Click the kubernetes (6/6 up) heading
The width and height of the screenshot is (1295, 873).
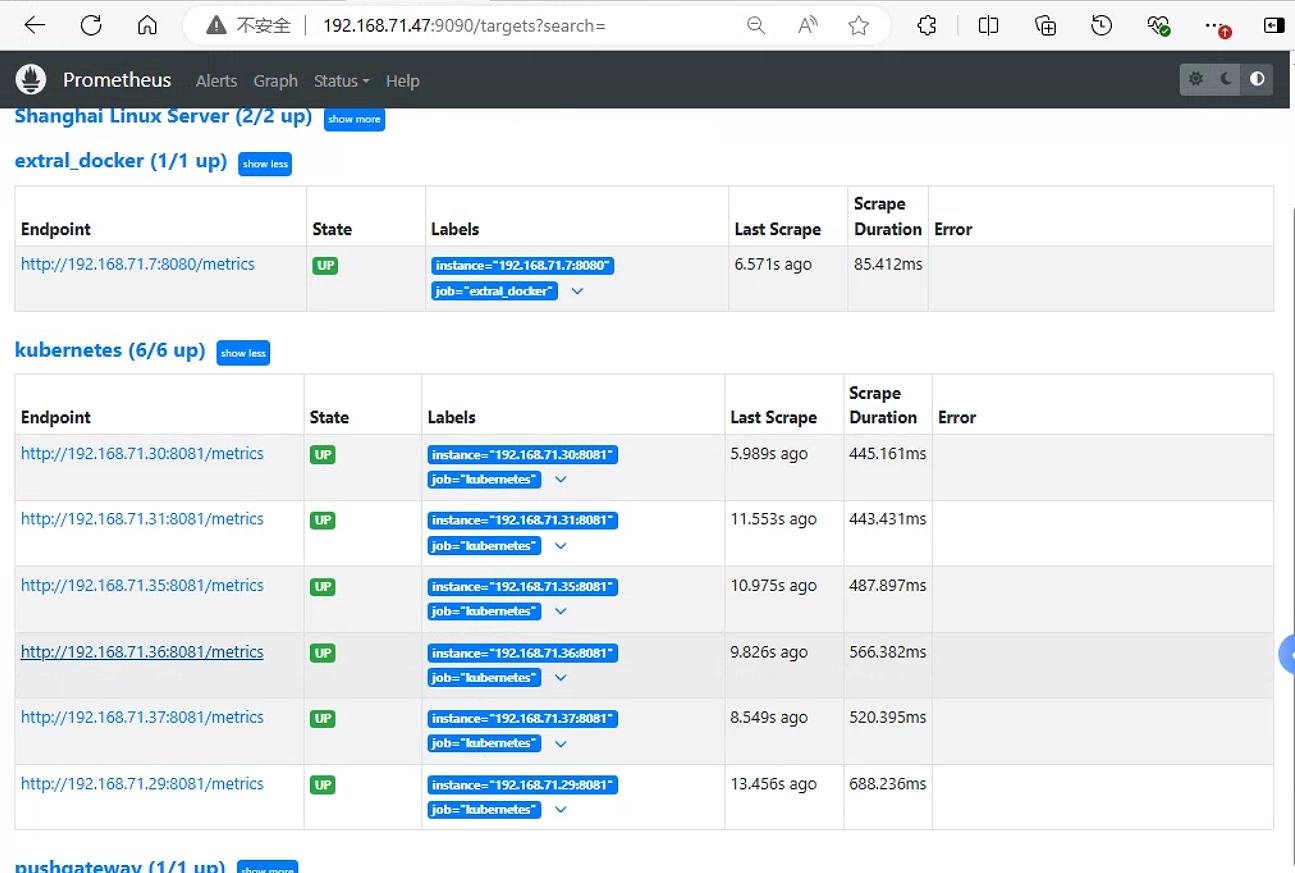[x=110, y=350]
